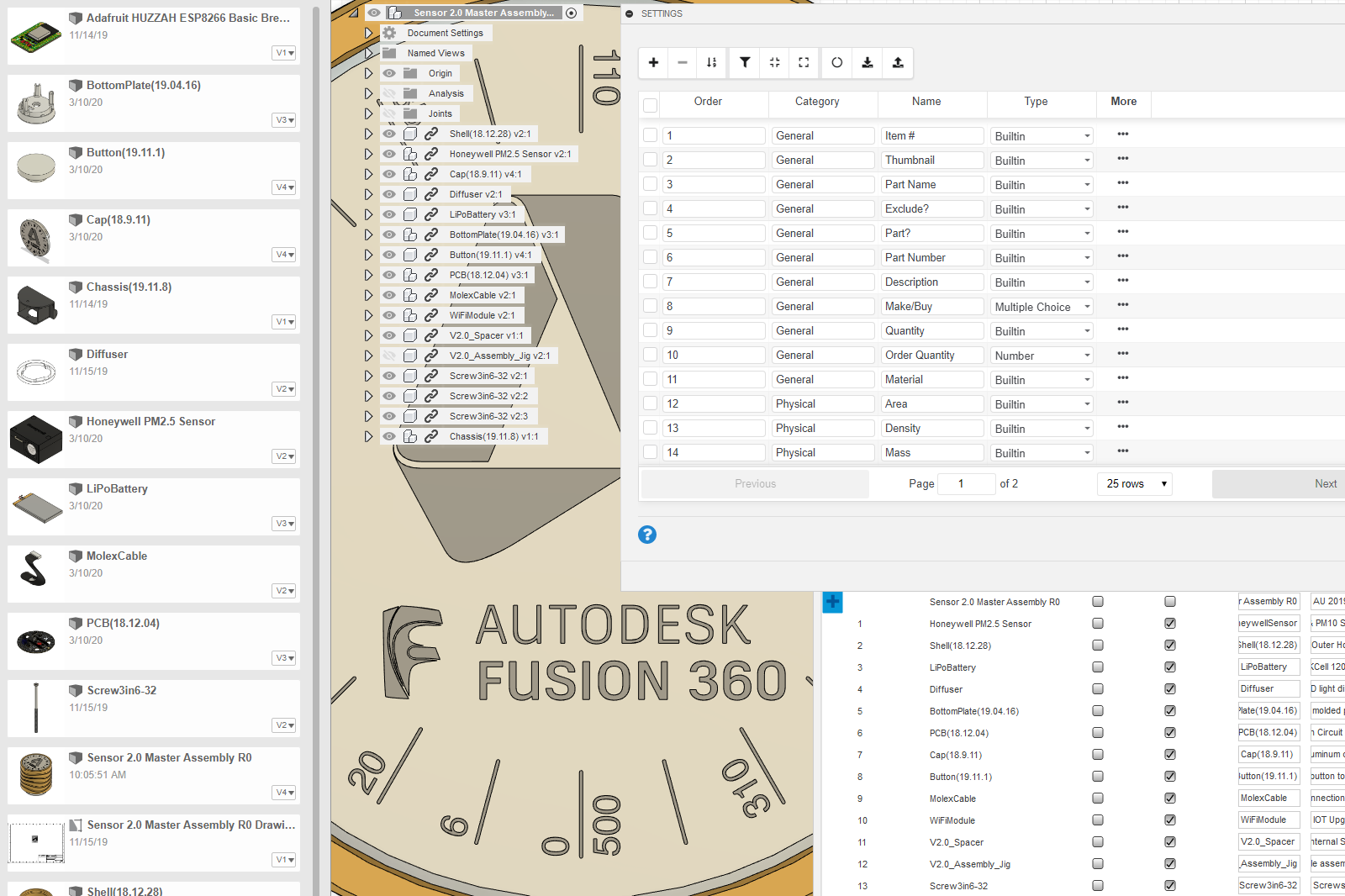The image size is (1345, 896).
Task: Click the minus icon in Settings toolbar
Action: 683,62
